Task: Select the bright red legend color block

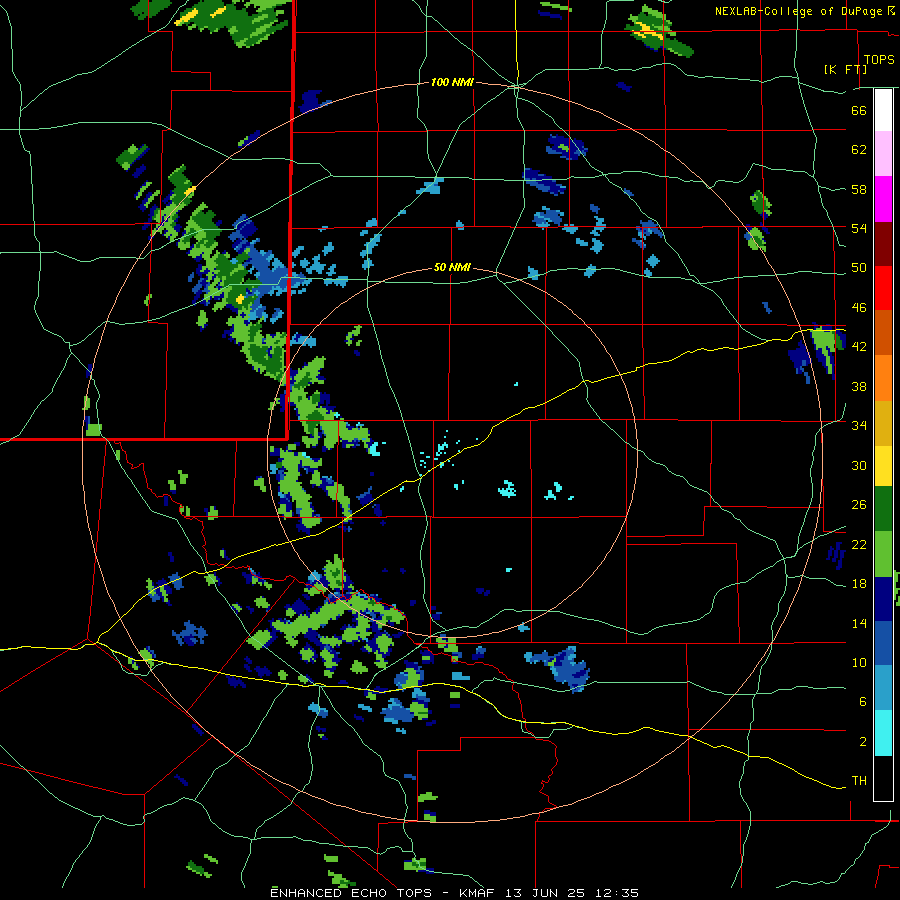Action: pyautogui.click(x=883, y=288)
